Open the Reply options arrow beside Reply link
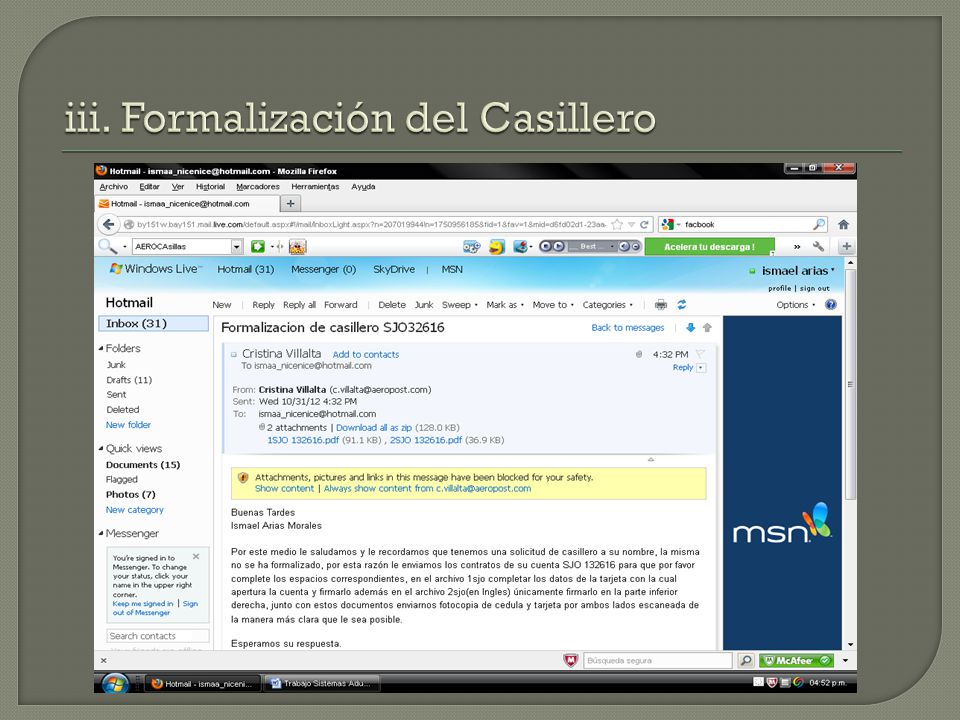960x720 pixels. pos(701,368)
